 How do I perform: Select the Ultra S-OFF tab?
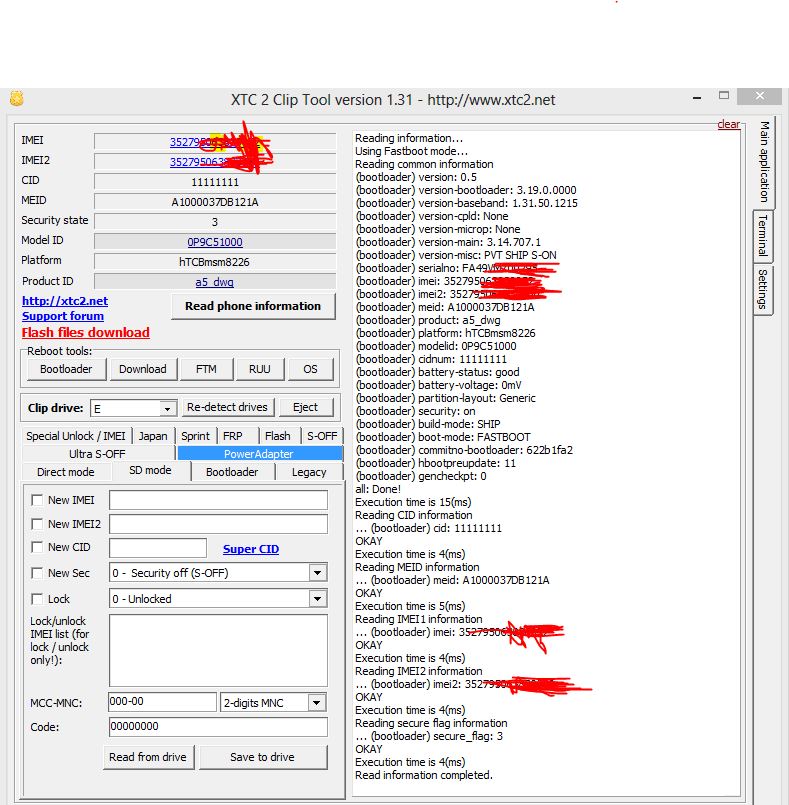click(x=98, y=454)
